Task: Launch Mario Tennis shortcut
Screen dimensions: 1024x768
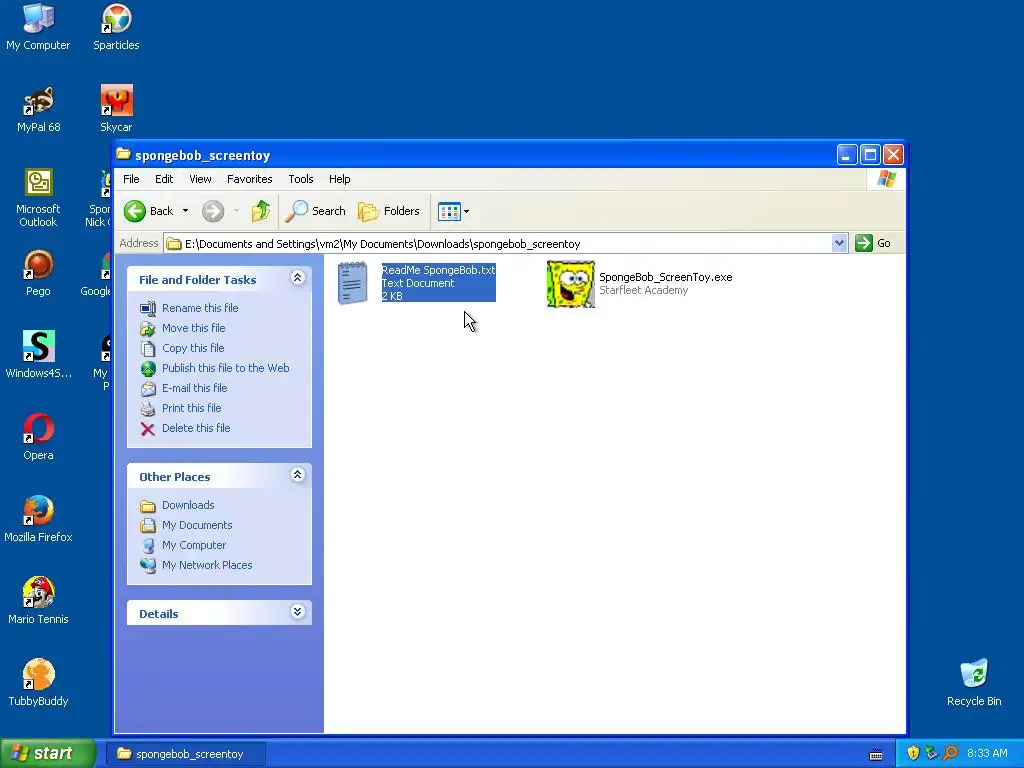Action: pyautogui.click(x=39, y=600)
